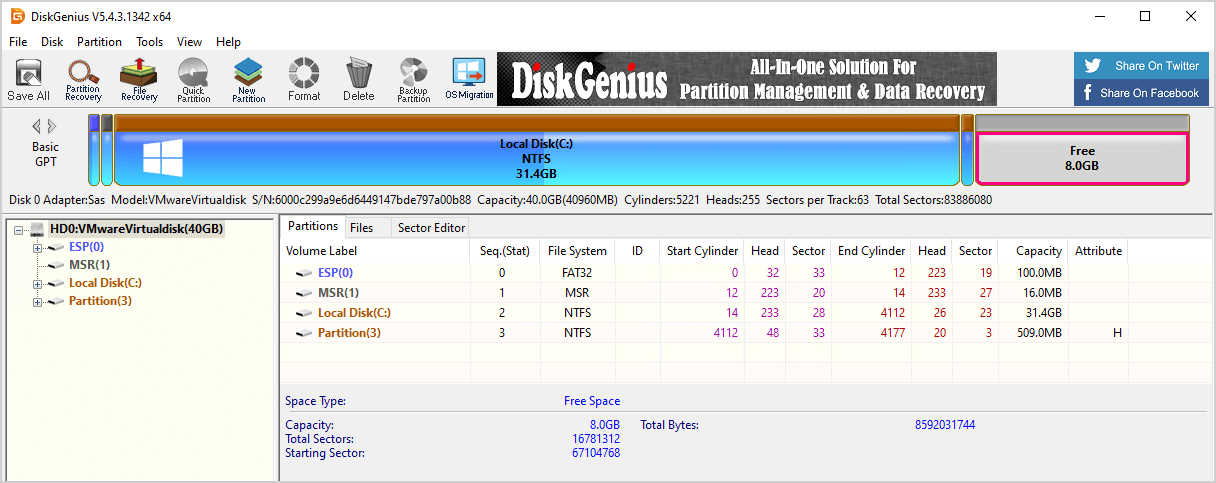Click Quick Partition icon
Viewport: 1216px width, 483px height.
(194, 80)
